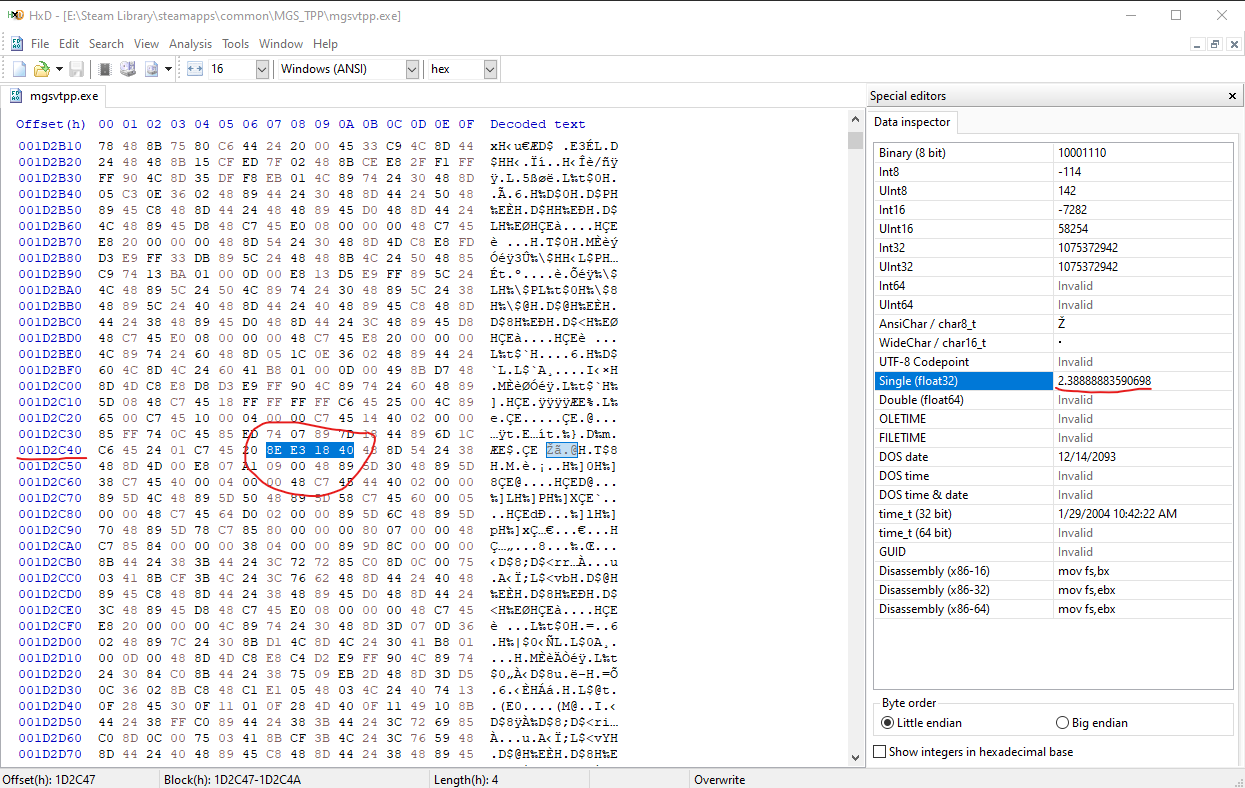The width and height of the screenshot is (1245, 788).
Task: Open the Analysis menu
Action: pyautogui.click(x=190, y=44)
